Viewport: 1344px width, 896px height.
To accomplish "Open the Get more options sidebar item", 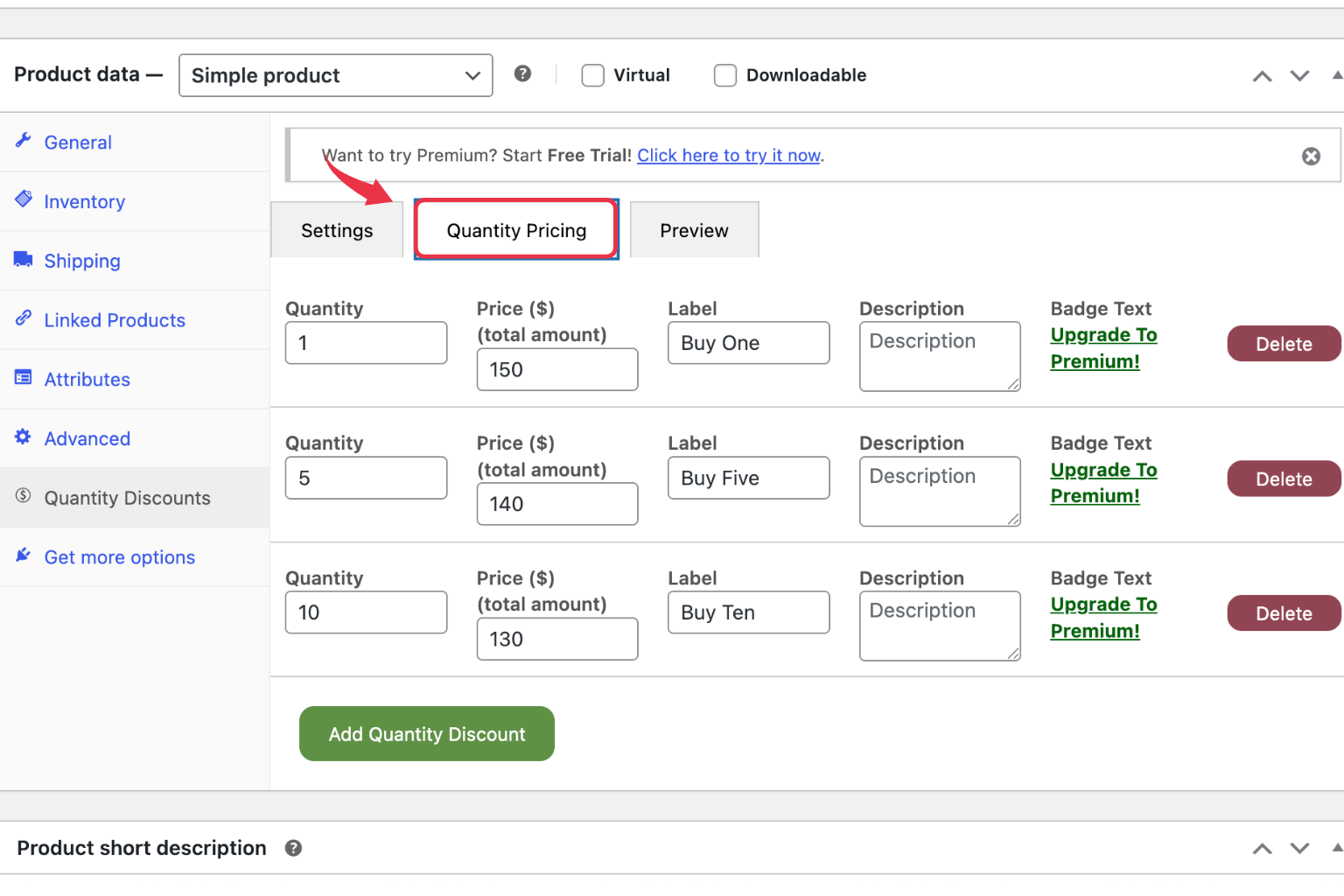I will 120,557.
